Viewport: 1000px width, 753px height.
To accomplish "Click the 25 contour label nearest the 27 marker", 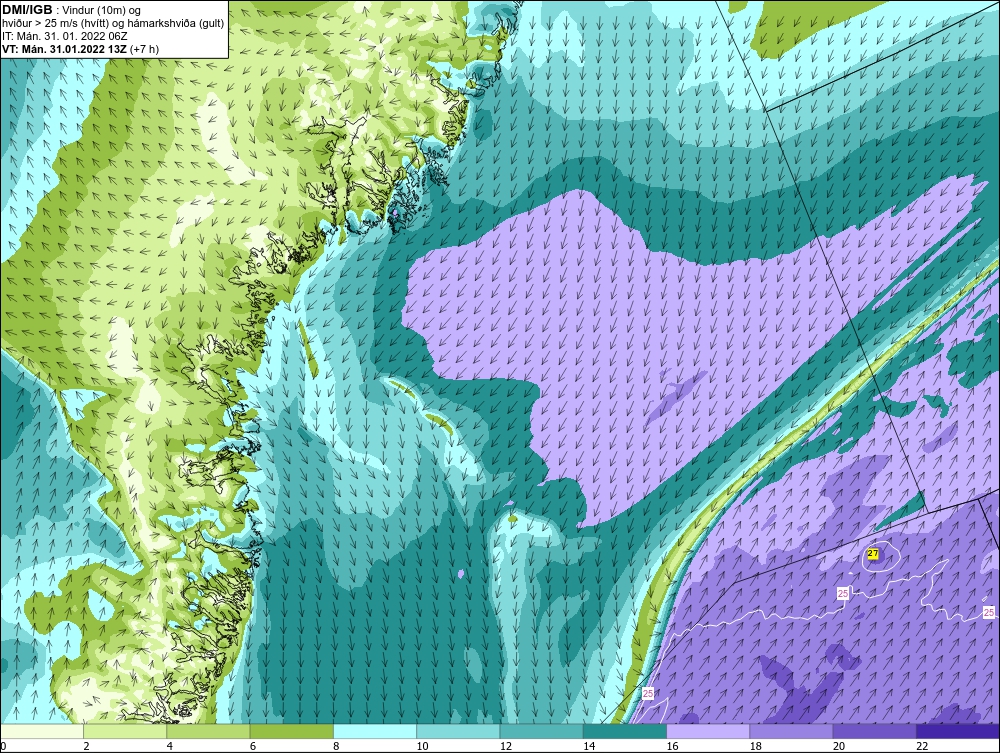I will tap(842, 594).
